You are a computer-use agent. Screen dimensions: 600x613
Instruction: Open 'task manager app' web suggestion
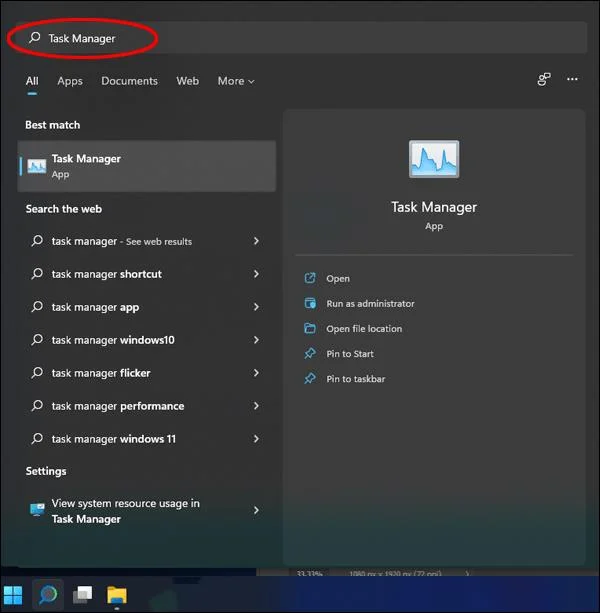tap(145, 307)
